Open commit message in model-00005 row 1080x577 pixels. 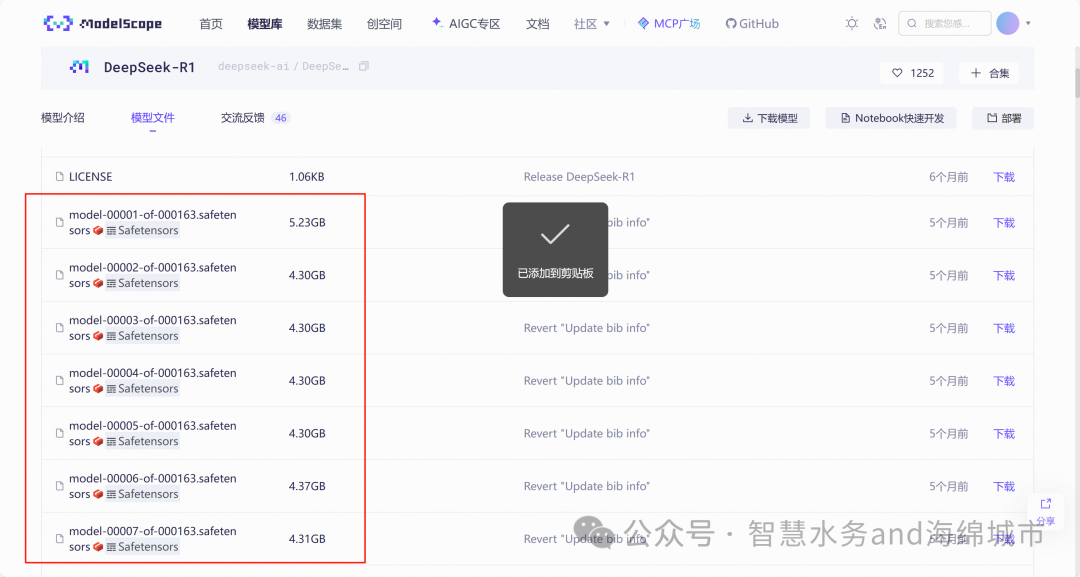point(586,433)
